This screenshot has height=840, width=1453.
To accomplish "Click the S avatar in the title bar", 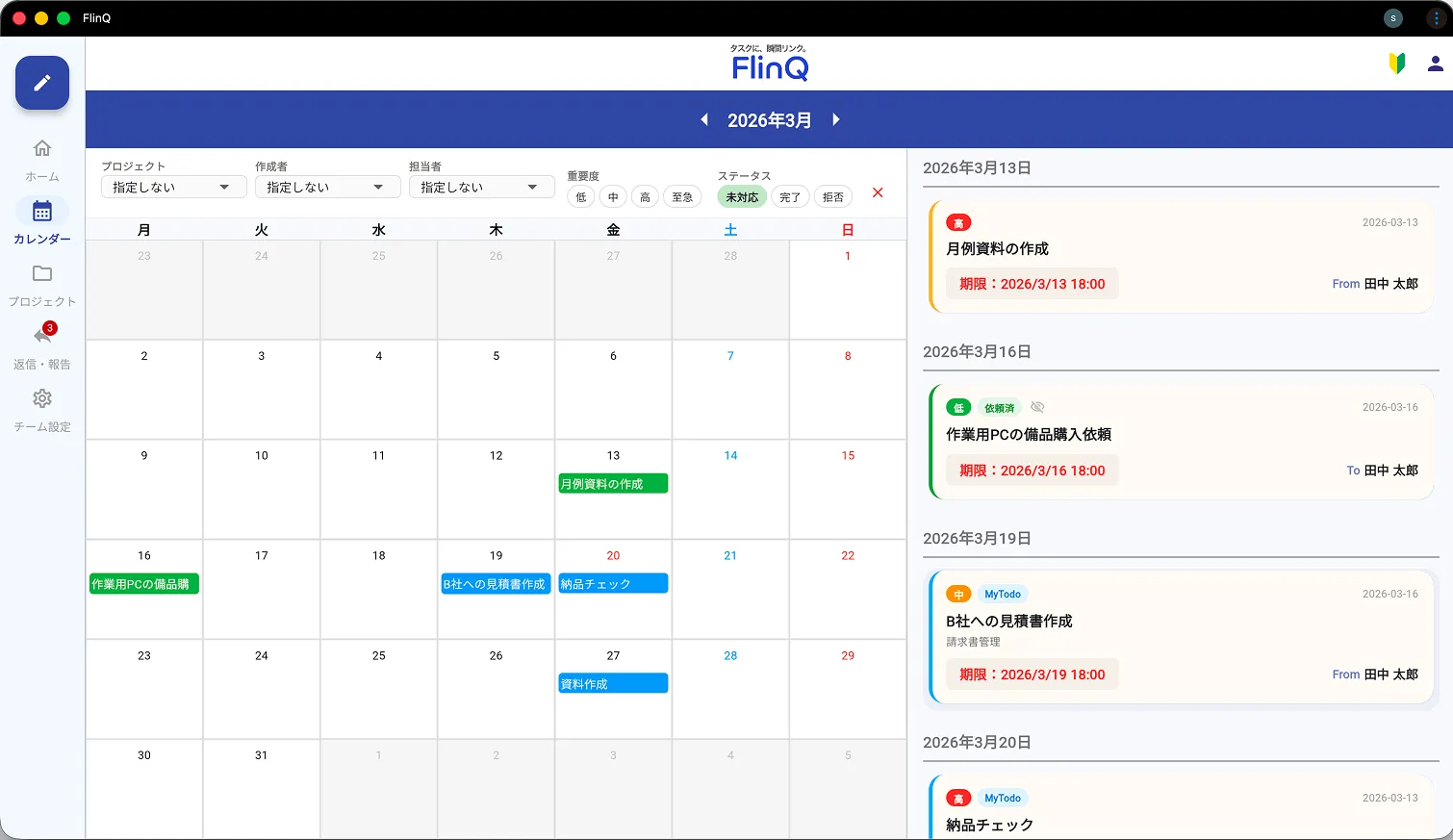I will coord(1393,17).
